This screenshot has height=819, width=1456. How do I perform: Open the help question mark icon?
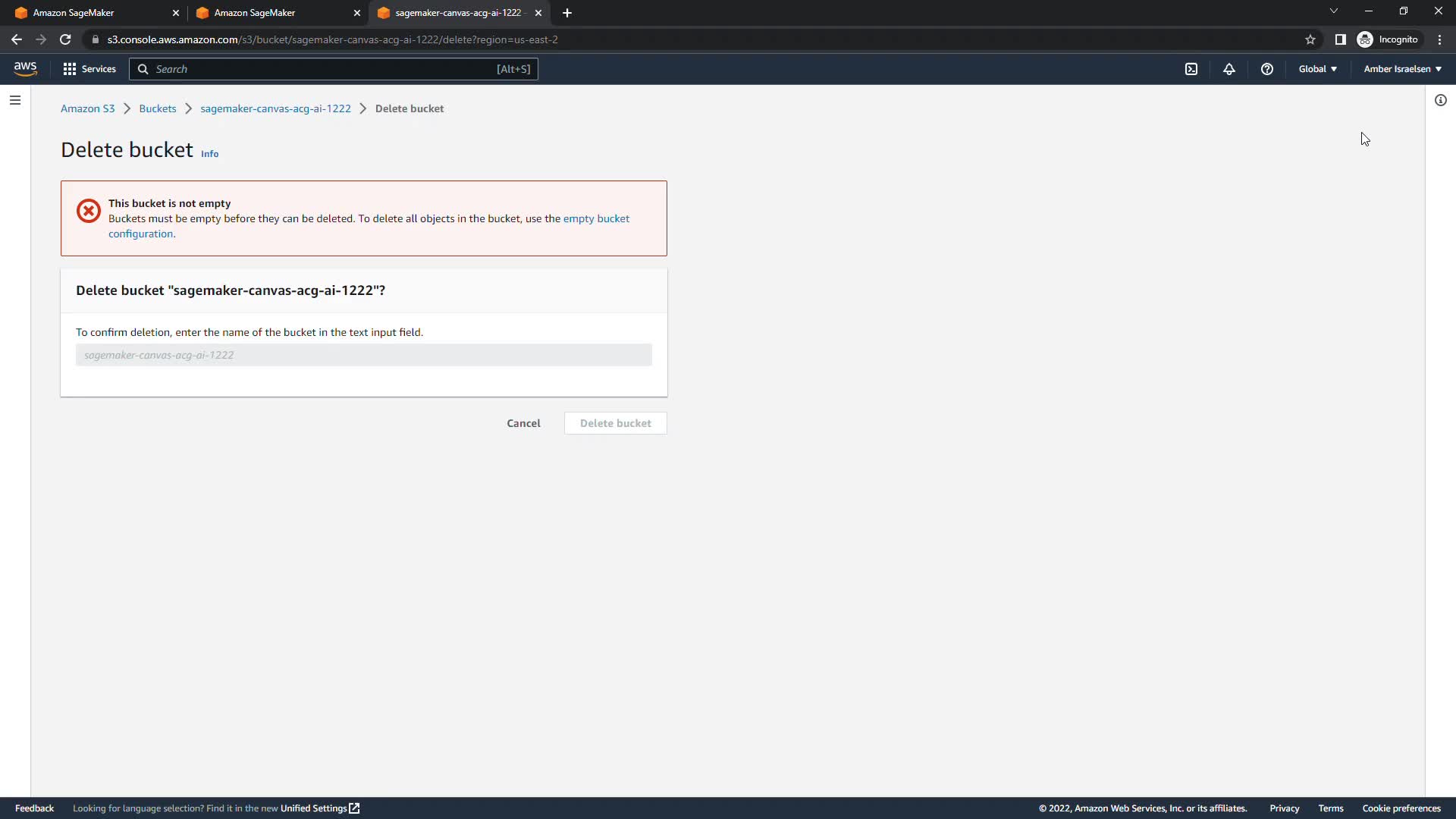[x=1266, y=69]
